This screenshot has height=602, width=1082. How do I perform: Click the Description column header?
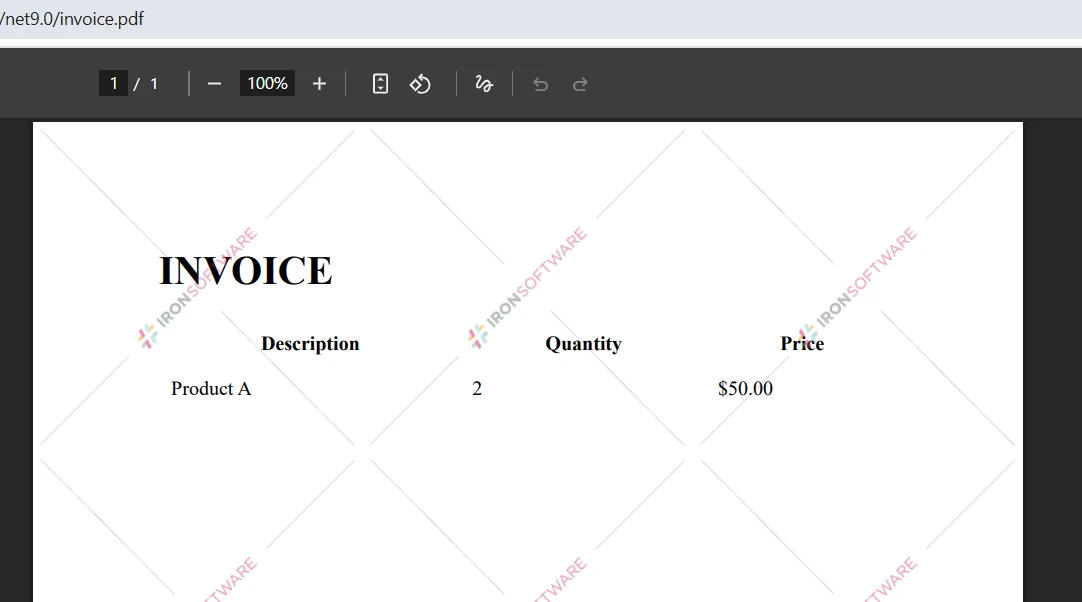tap(310, 343)
